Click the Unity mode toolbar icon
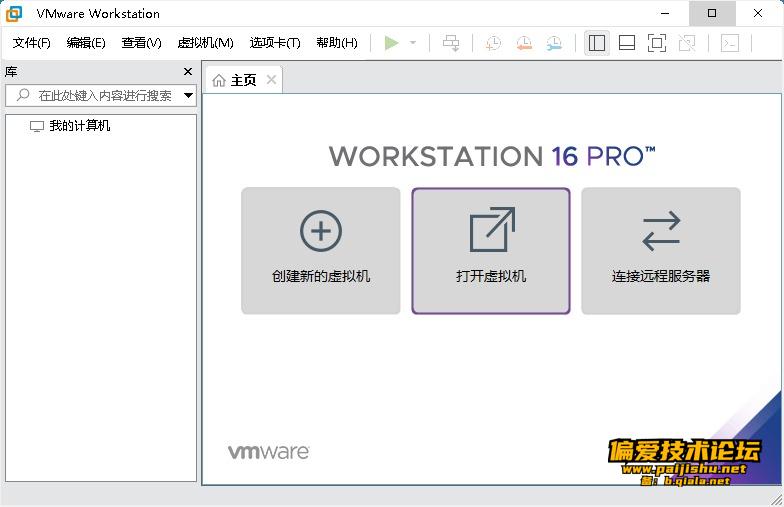This screenshot has width=784, height=507. tap(687, 43)
